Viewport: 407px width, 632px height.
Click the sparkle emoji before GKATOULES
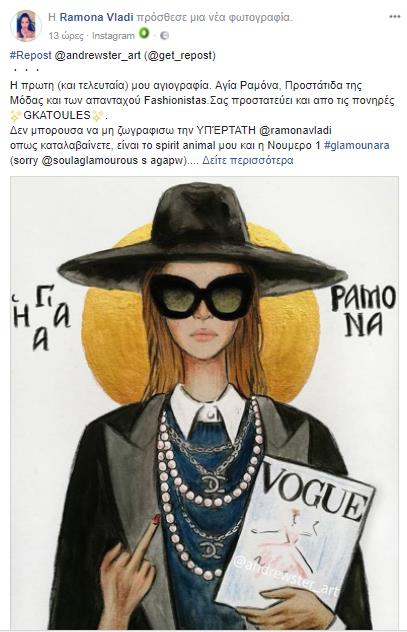[15, 116]
